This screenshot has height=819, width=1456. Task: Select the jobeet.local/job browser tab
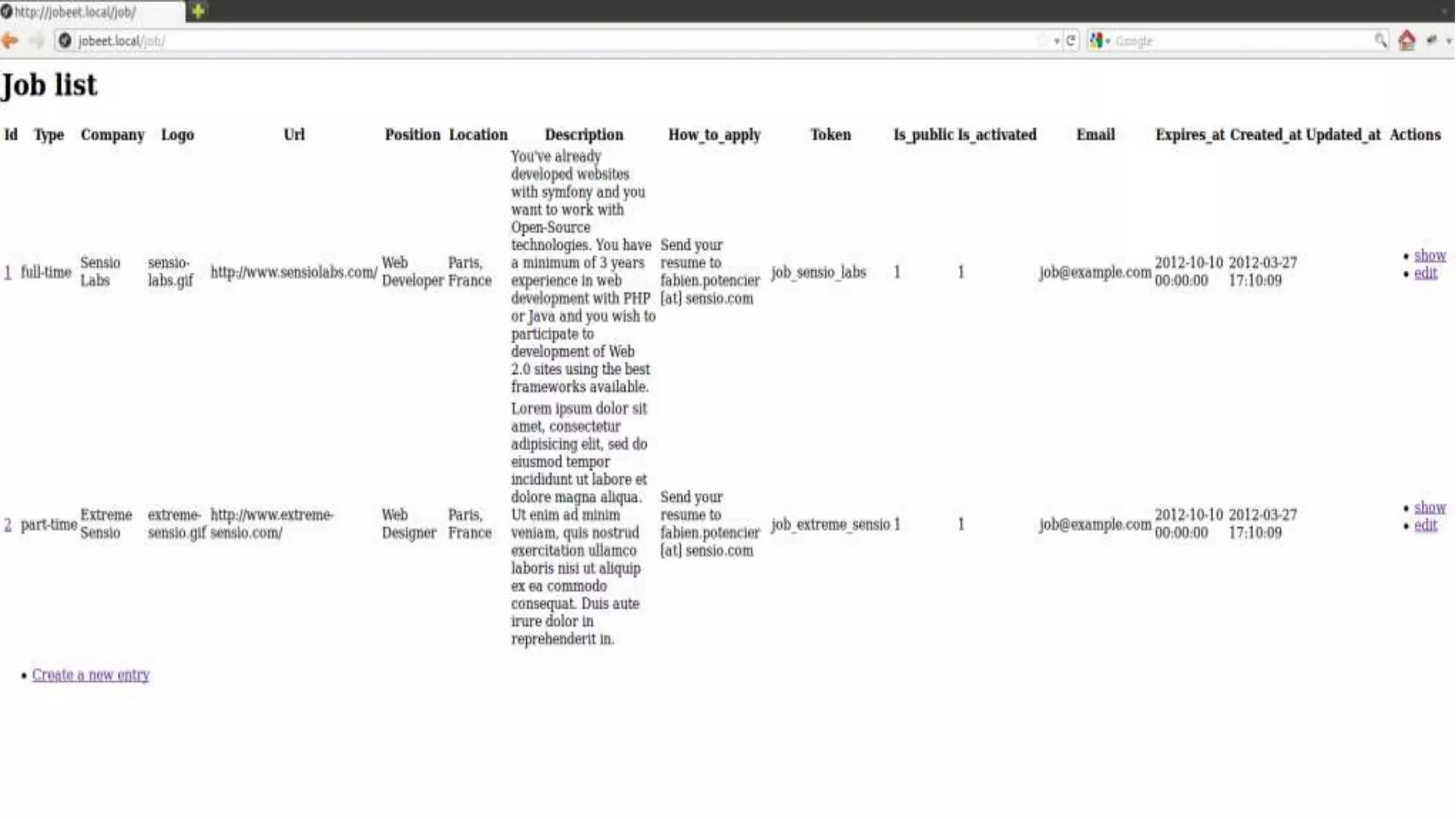92,11
